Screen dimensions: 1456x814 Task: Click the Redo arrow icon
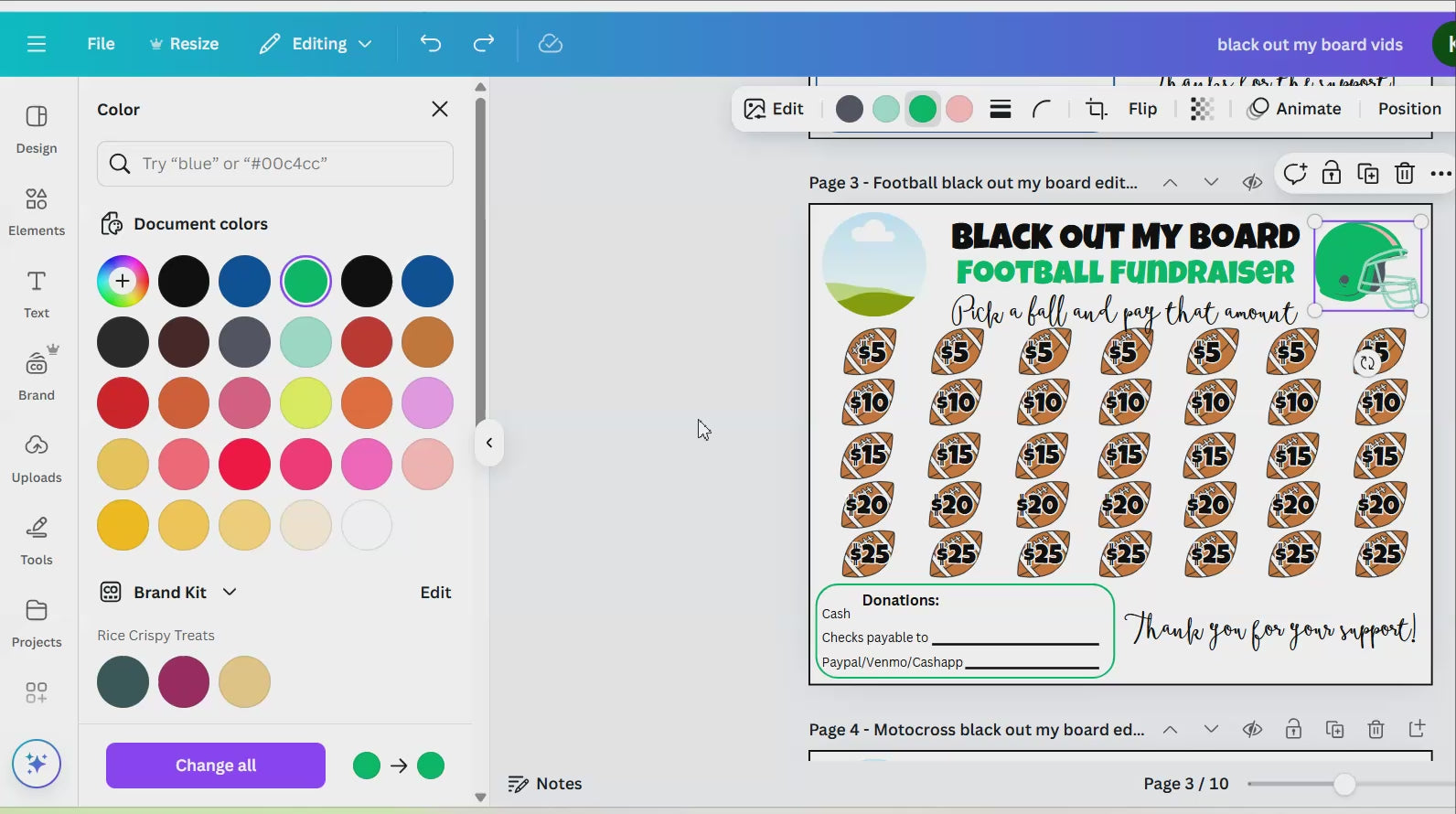click(484, 44)
